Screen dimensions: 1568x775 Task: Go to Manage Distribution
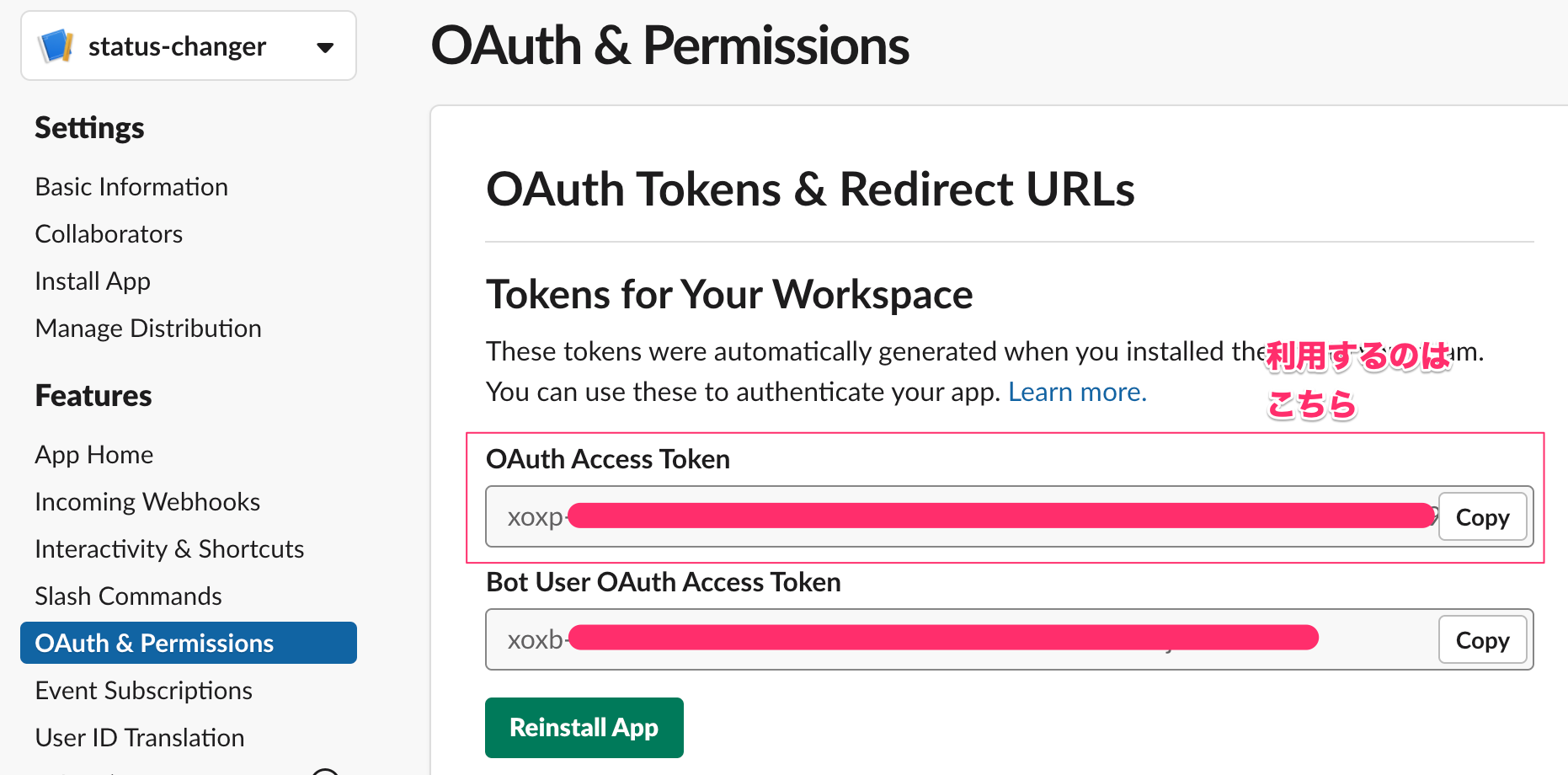148,328
